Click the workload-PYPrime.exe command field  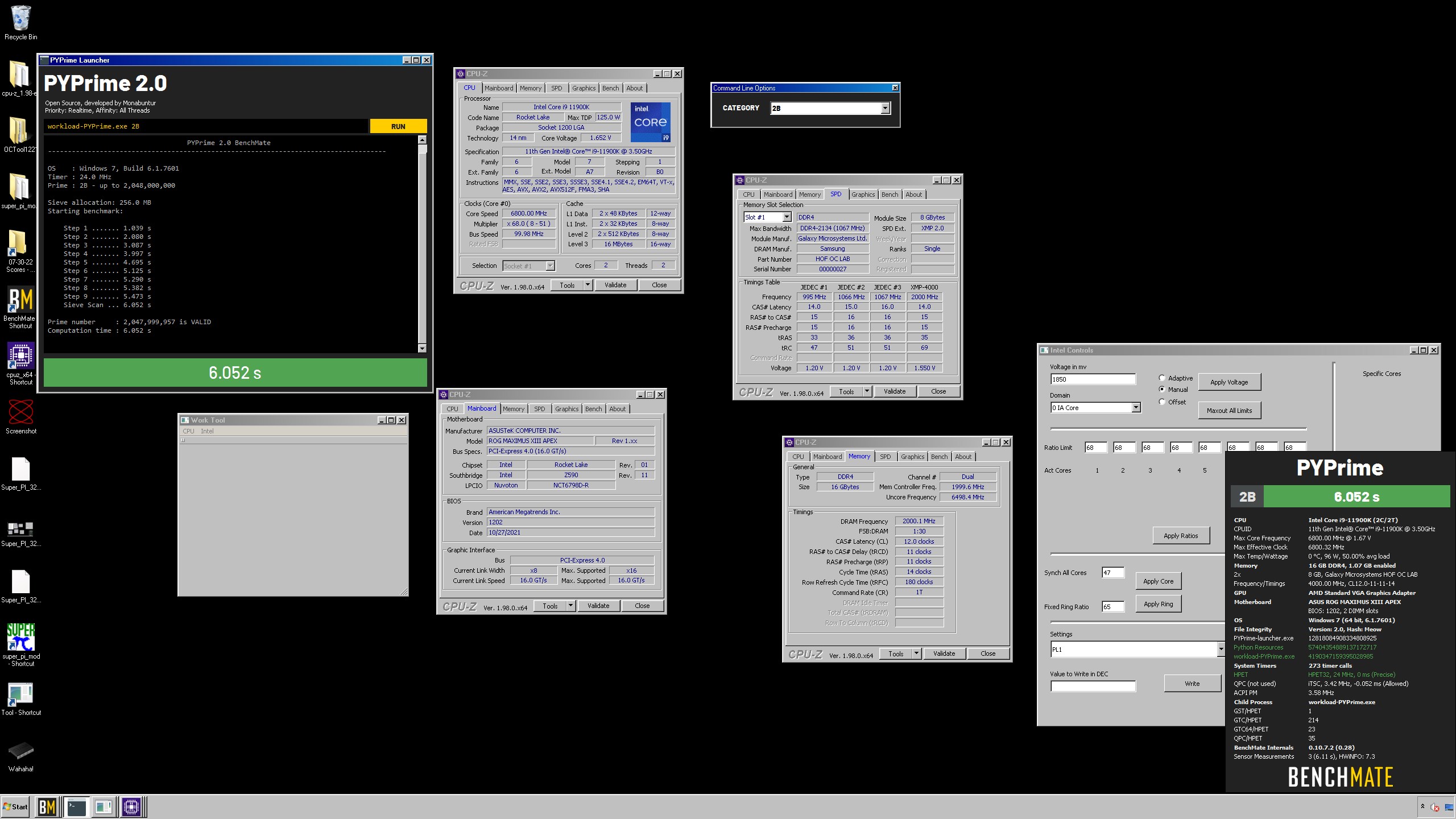point(206,126)
